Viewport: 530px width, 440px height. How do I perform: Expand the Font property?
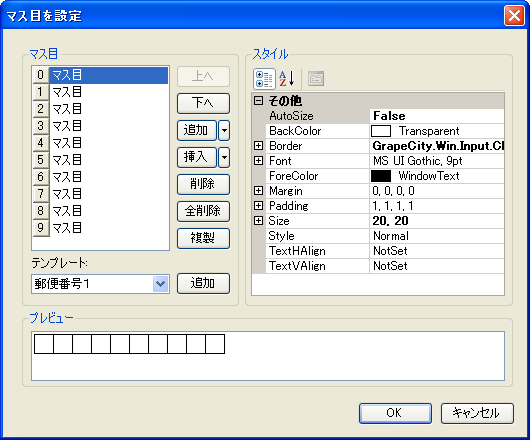(258, 161)
